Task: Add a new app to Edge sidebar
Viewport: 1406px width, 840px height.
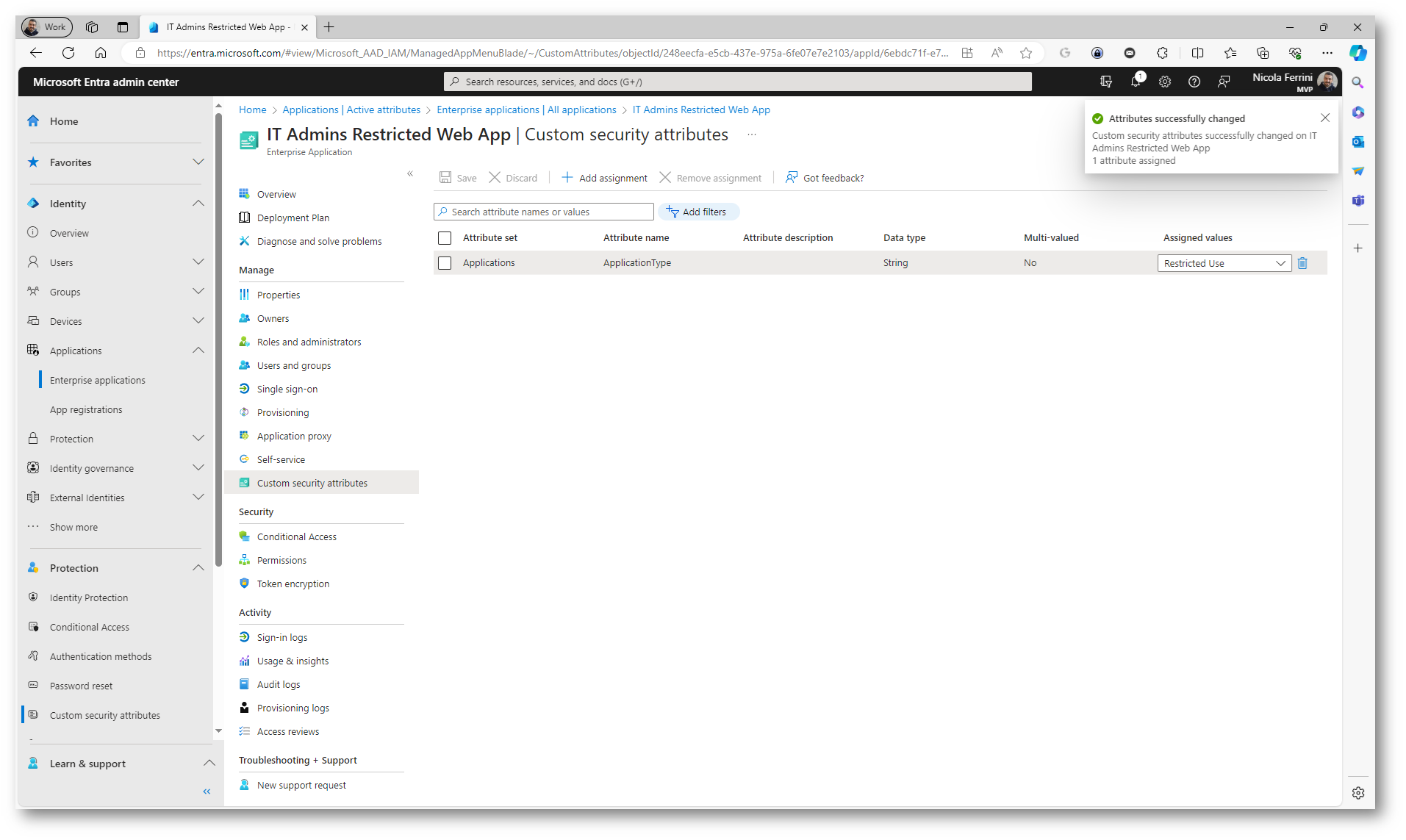Action: click(x=1358, y=248)
